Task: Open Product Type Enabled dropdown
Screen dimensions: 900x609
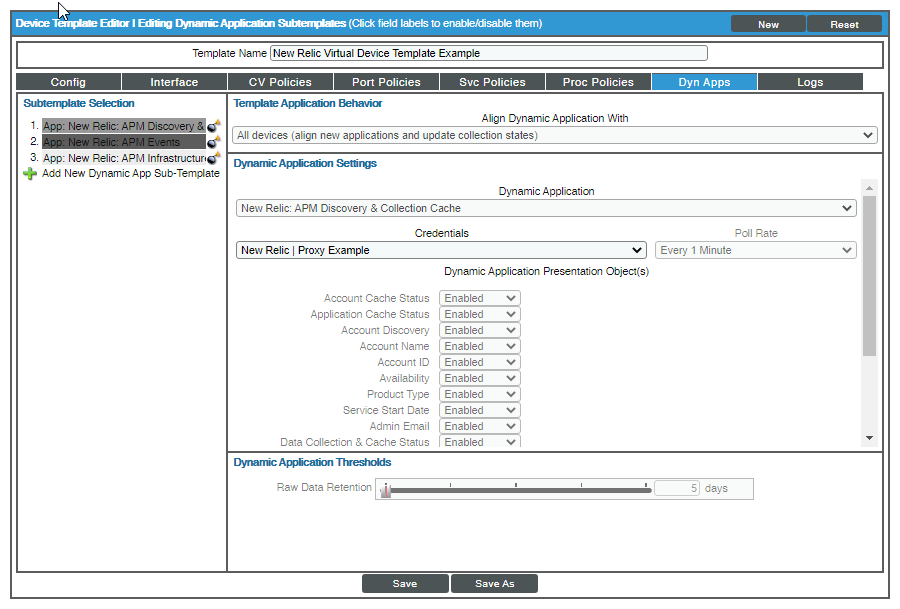Action: pyautogui.click(x=479, y=394)
